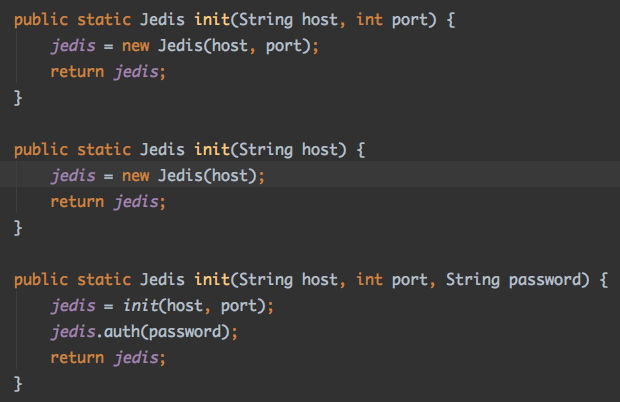Click the 'jedis.auth(password);' line
The width and height of the screenshot is (620, 402).
144,332
